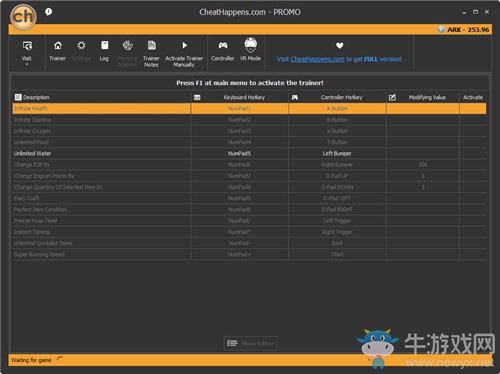Click the CheatHappens 'ch' logo
The width and height of the screenshot is (500, 374).
coord(23,17)
